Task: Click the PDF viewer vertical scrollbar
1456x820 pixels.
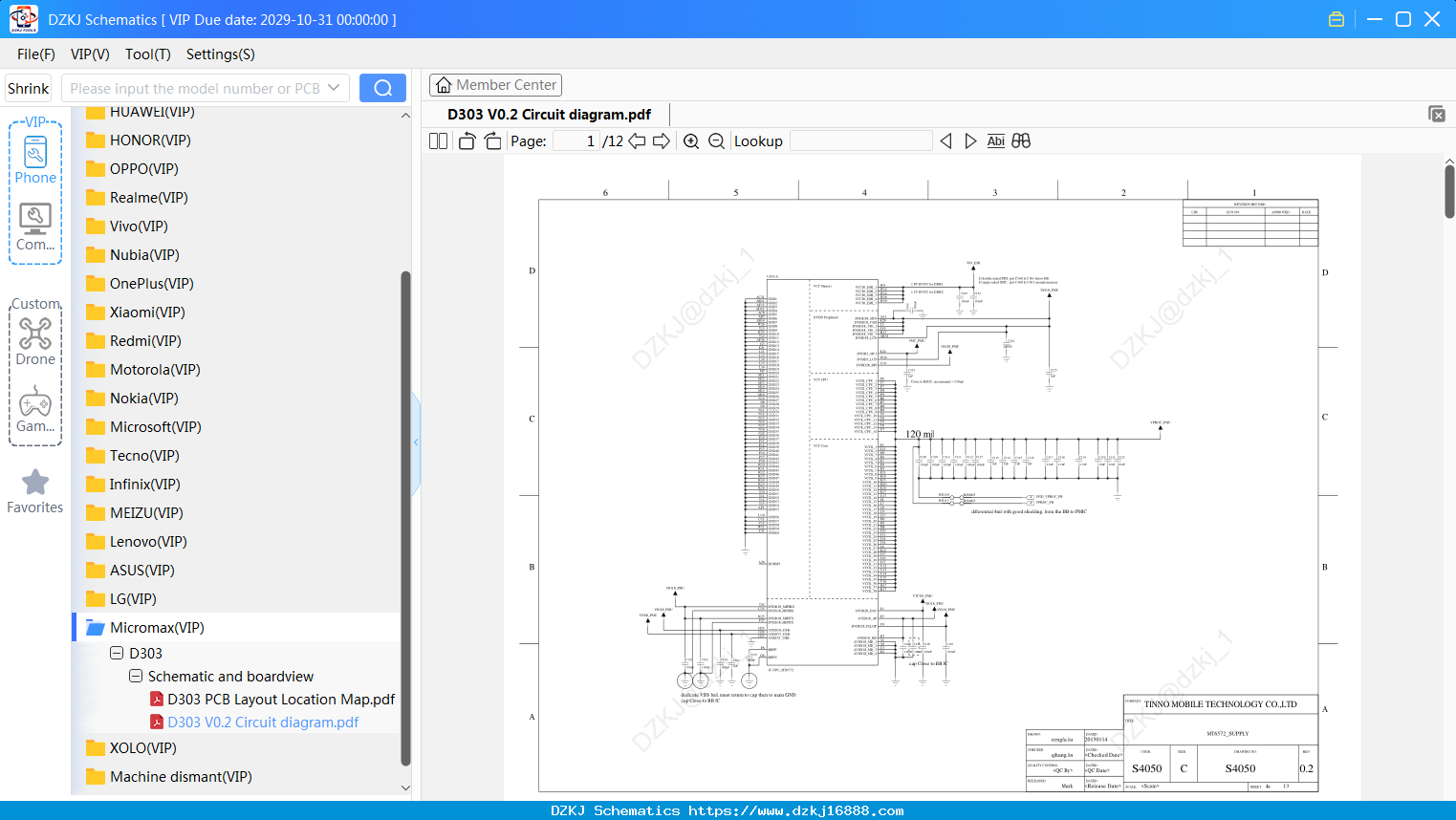Action: click(x=1449, y=191)
